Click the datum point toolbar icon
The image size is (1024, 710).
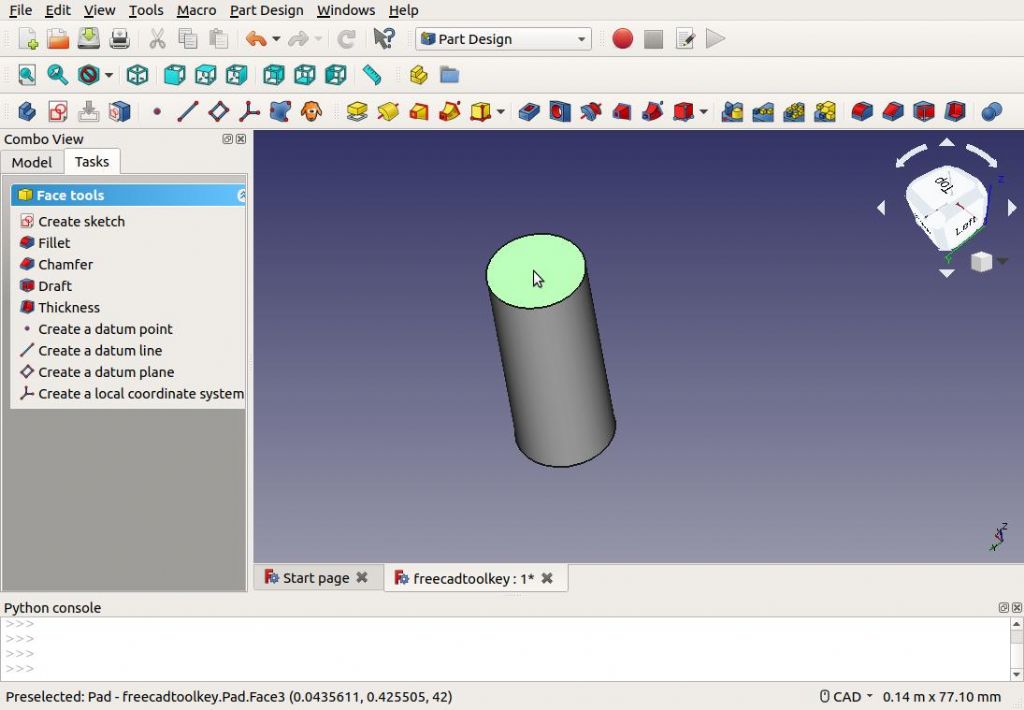click(x=157, y=112)
